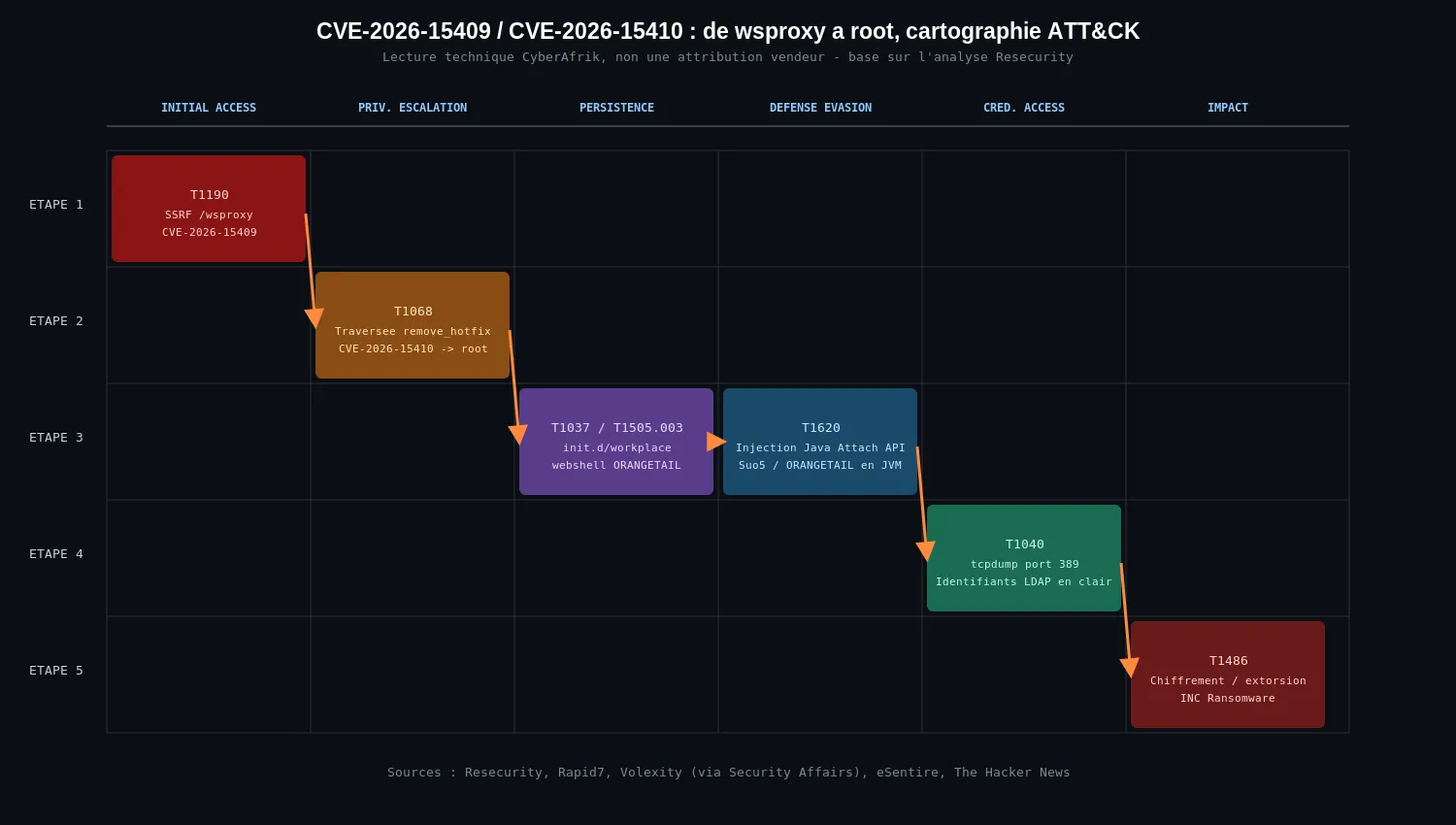Image resolution: width=1456 pixels, height=825 pixels.
Task: Click the INITIAL ACCESS column header
Action: [x=209, y=108]
